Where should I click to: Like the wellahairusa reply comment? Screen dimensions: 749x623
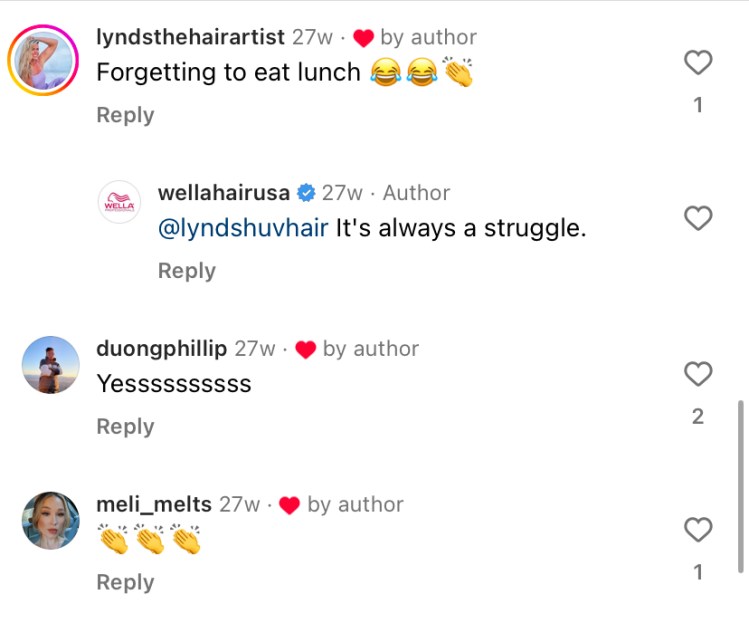click(x=697, y=218)
